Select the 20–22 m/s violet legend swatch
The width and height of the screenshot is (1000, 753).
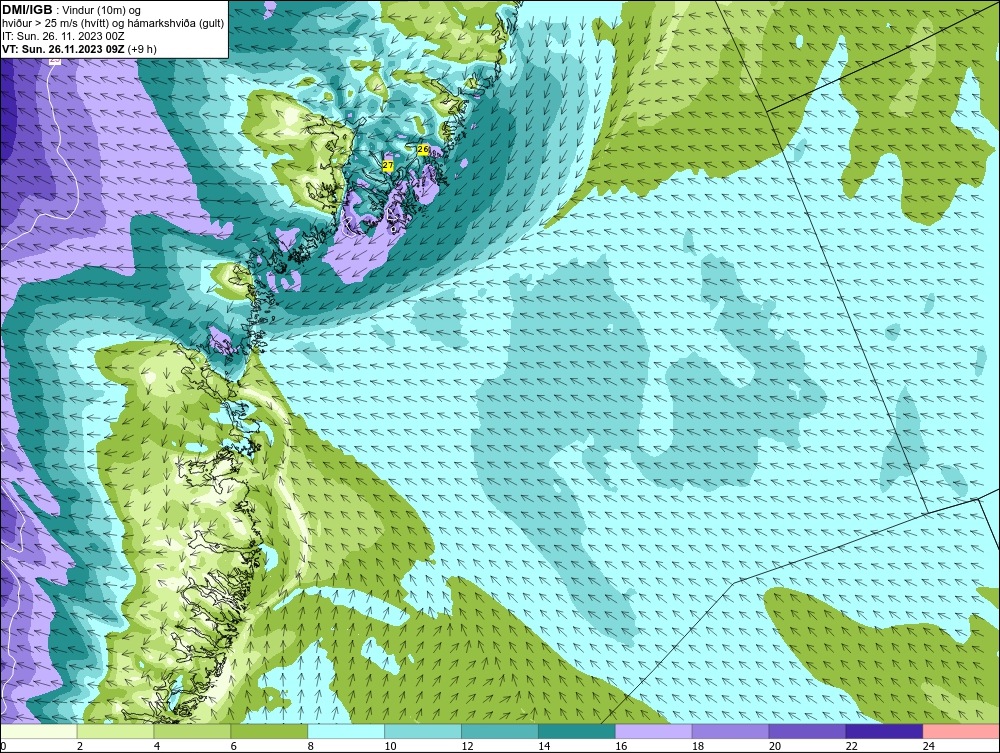point(807,731)
